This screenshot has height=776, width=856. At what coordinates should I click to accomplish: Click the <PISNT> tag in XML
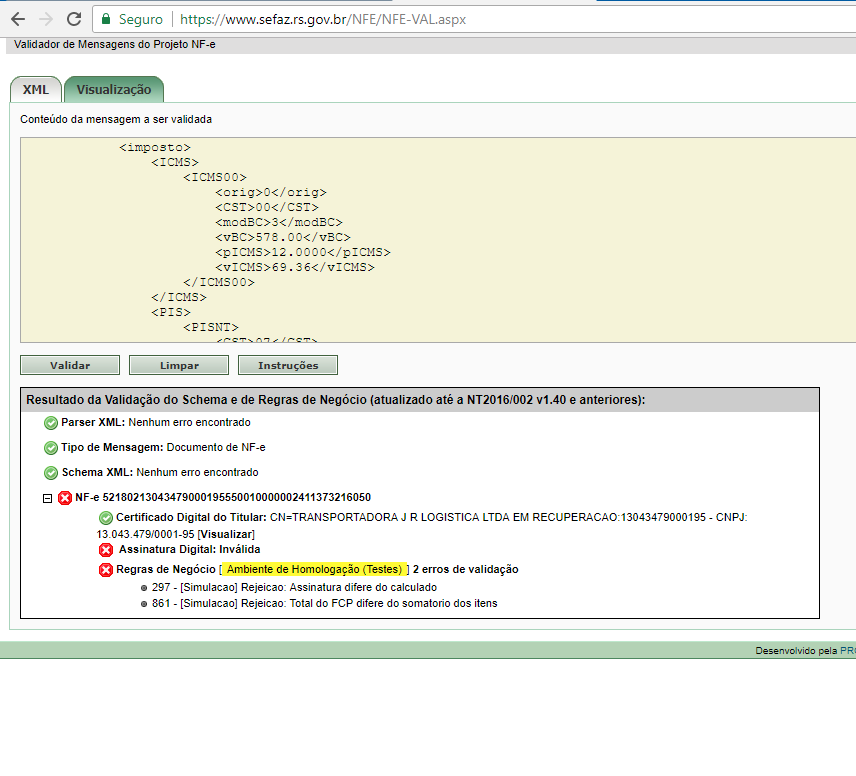pos(211,327)
